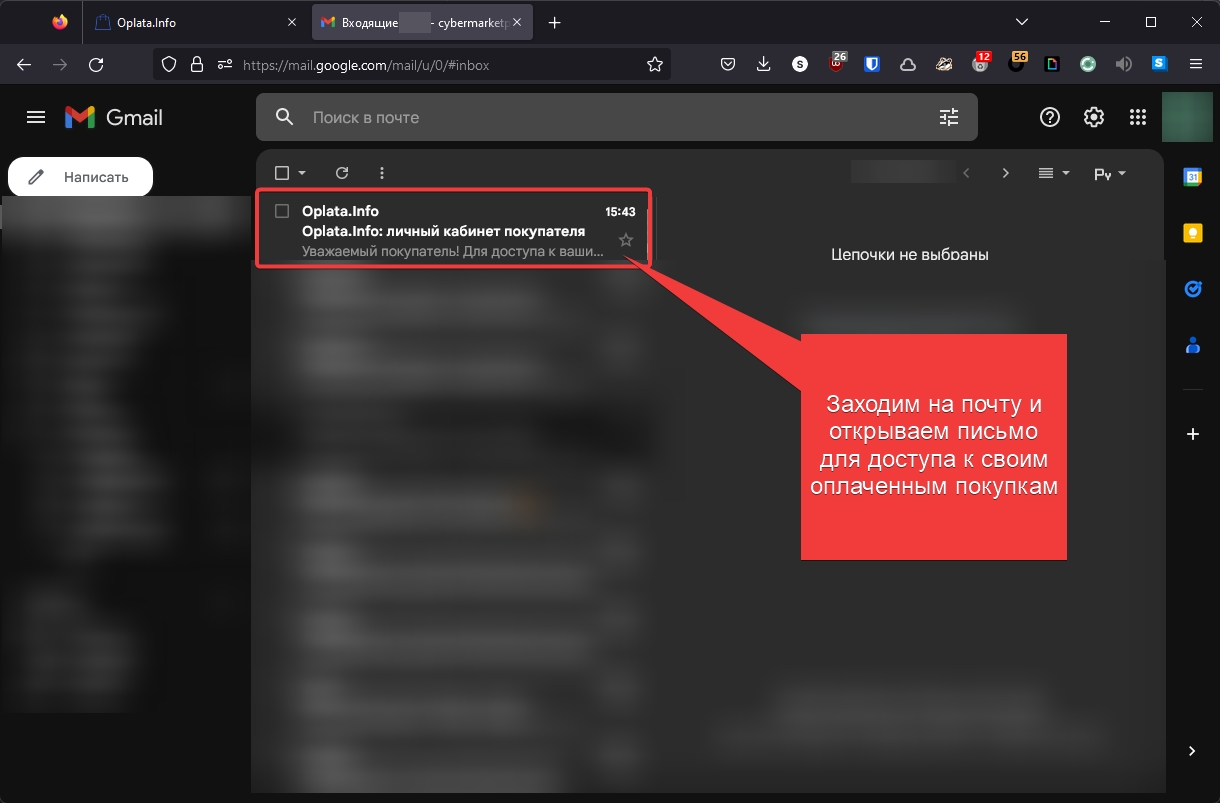Click the Написать compose button
This screenshot has height=803, width=1220.
81,177
